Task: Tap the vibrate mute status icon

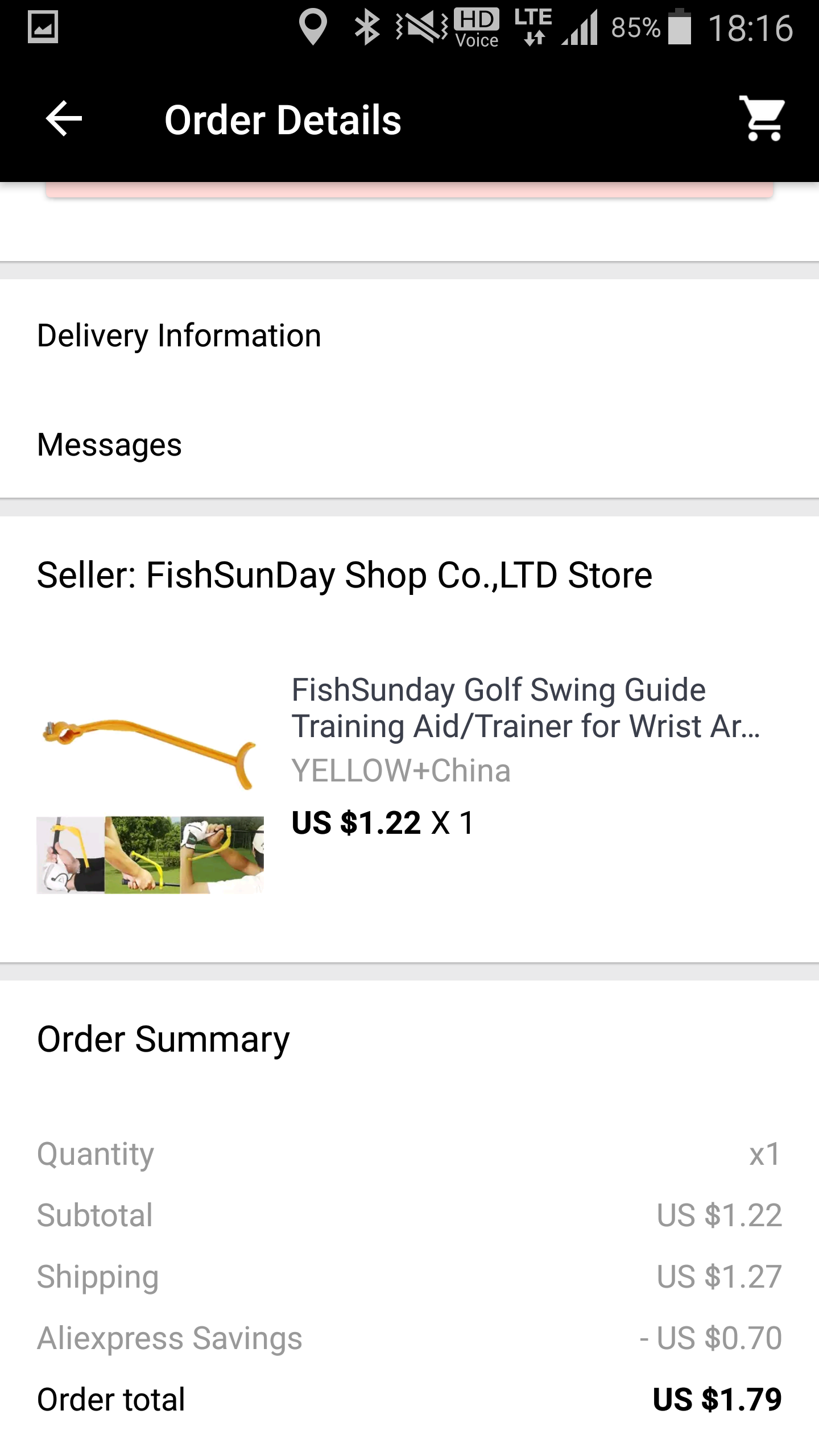Action: click(x=422, y=27)
